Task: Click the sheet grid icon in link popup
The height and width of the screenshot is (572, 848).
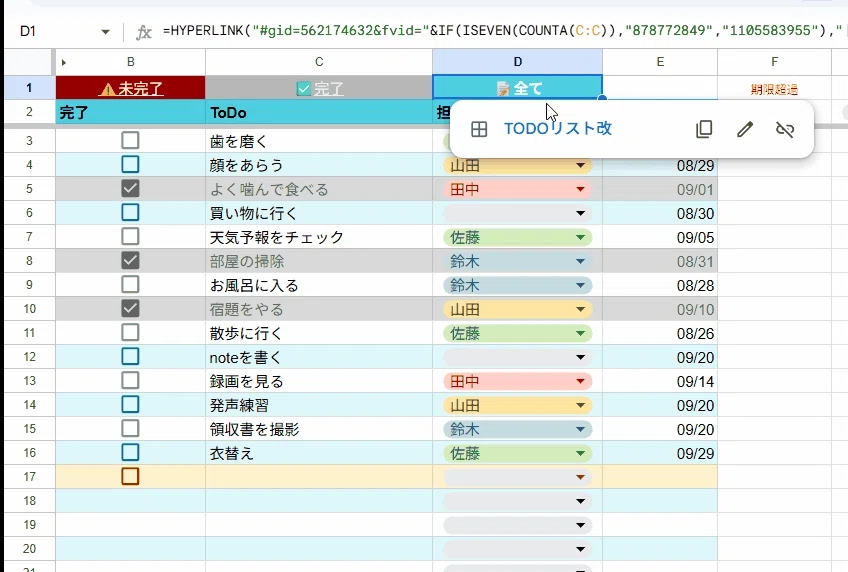Action: click(x=479, y=129)
